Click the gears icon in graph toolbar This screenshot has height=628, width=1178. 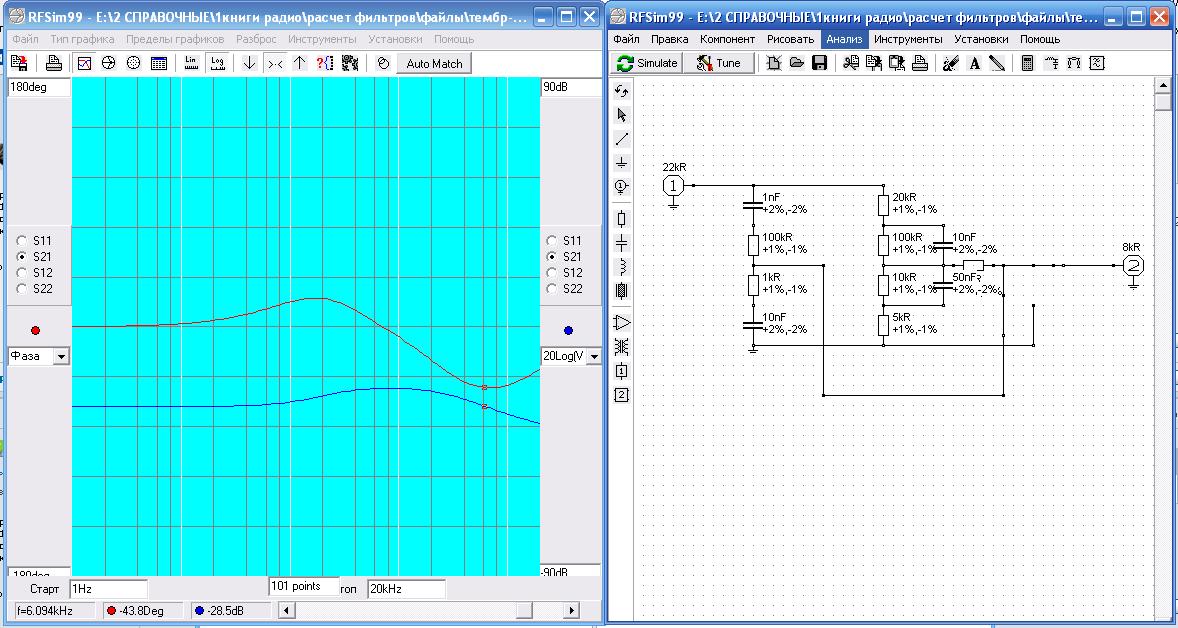click(349, 63)
